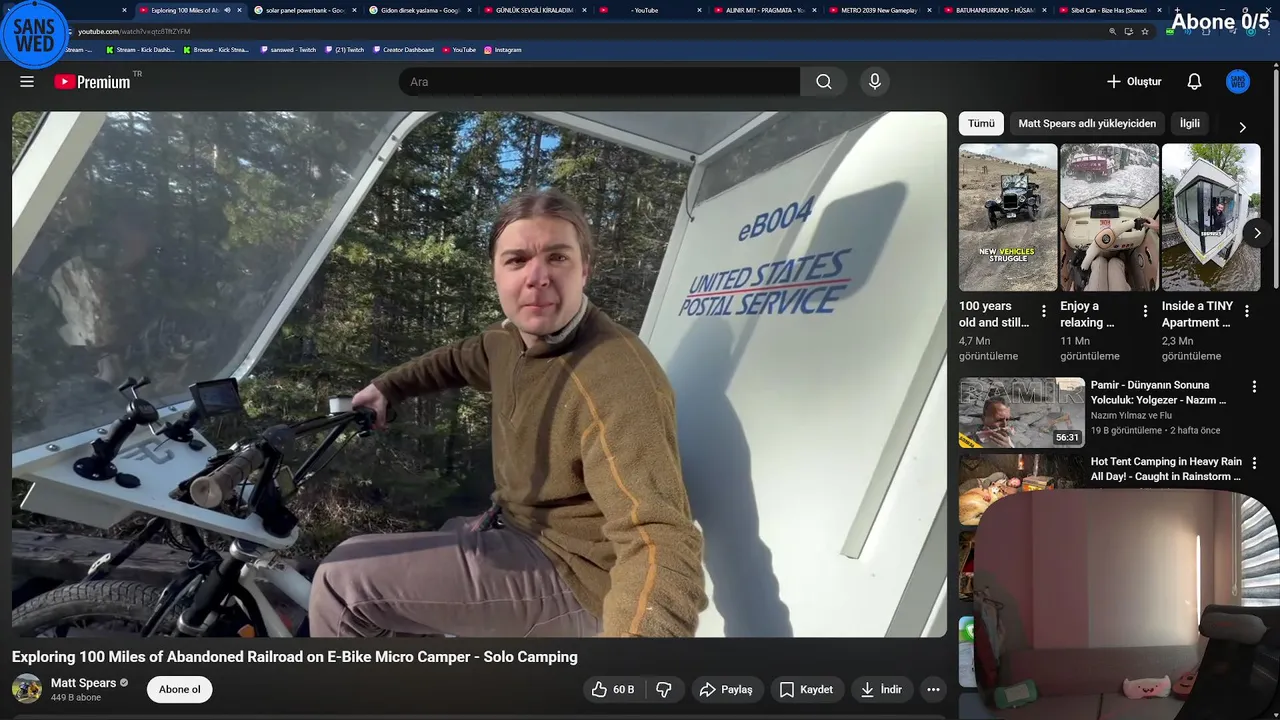Click the '449 B abone' subscriber count
The width and height of the screenshot is (1280, 720).
tap(76, 697)
